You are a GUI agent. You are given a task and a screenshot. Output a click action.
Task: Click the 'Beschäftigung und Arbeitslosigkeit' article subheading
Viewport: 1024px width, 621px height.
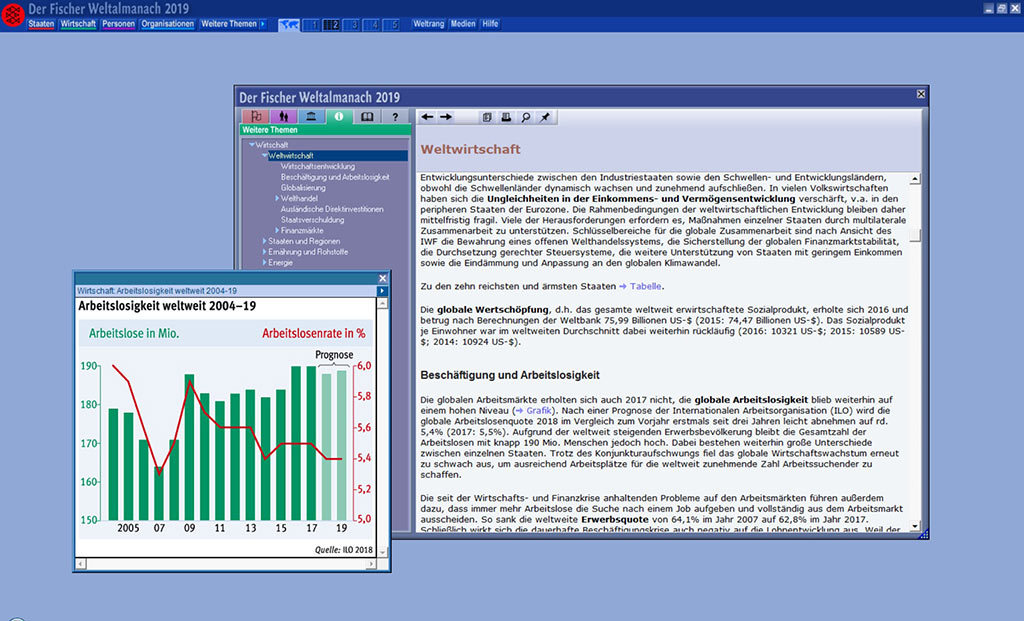[510, 375]
